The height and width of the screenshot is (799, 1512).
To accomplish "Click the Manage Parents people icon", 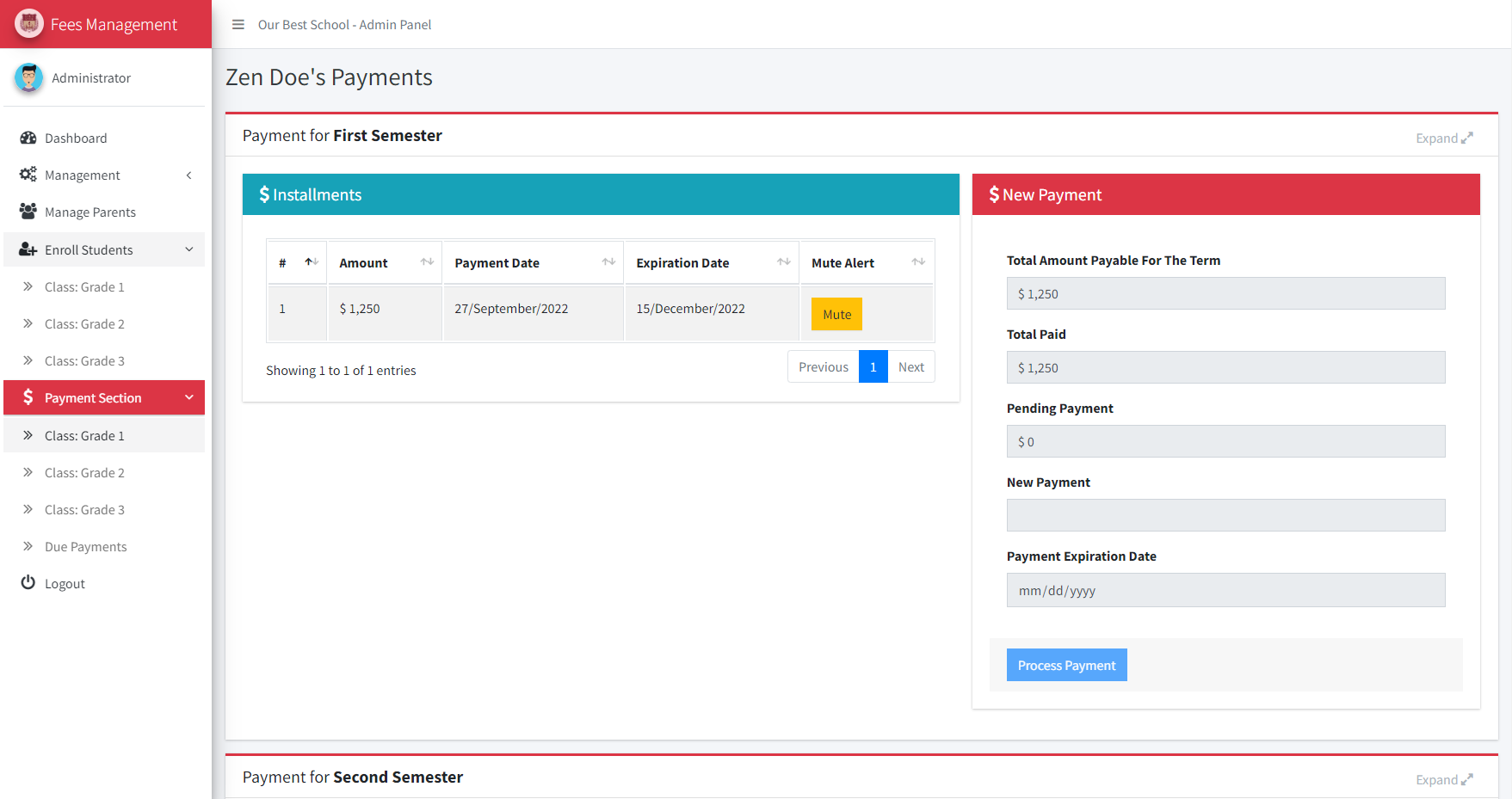I will 28,212.
